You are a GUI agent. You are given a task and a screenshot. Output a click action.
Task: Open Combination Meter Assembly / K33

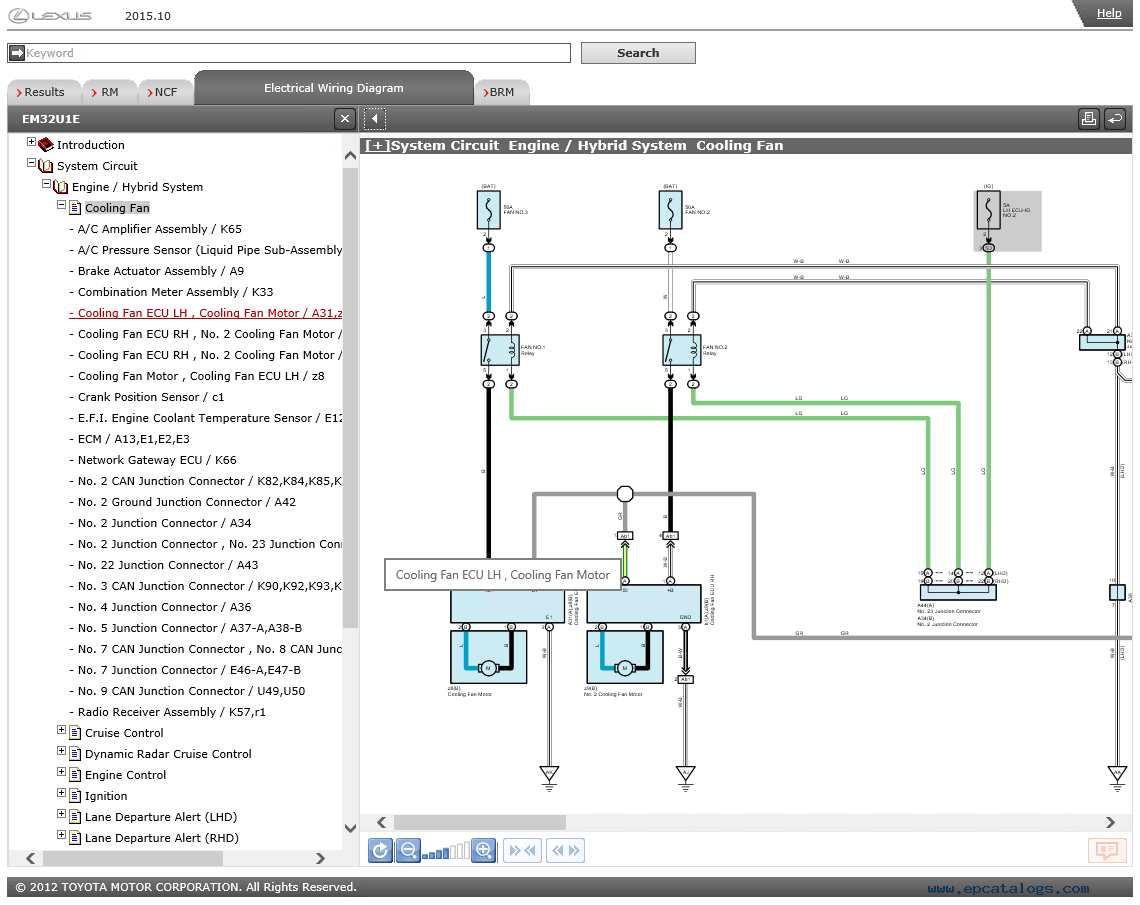[x=175, y=292]
